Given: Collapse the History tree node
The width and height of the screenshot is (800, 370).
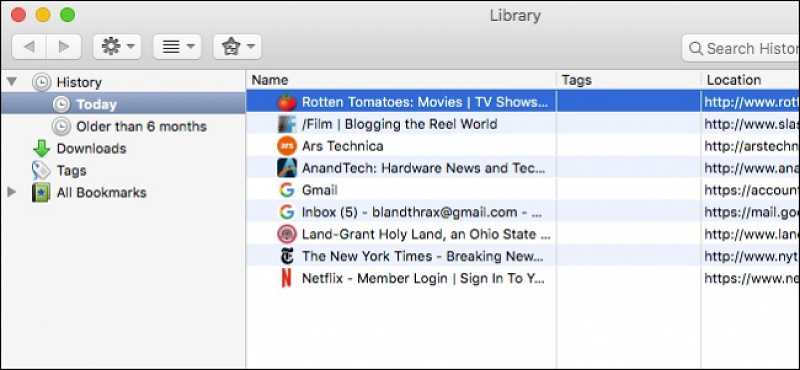Looking at the screenshot, I should point(12,82).
